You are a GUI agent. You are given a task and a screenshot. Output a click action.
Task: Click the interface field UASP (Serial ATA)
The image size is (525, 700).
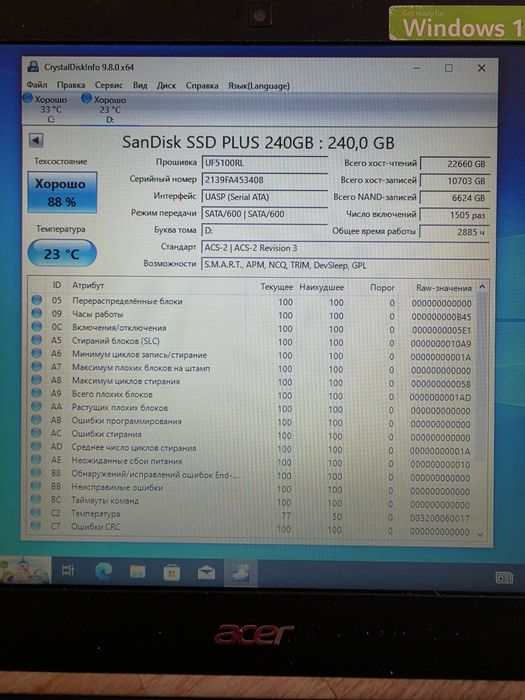(x=264, y=197)
